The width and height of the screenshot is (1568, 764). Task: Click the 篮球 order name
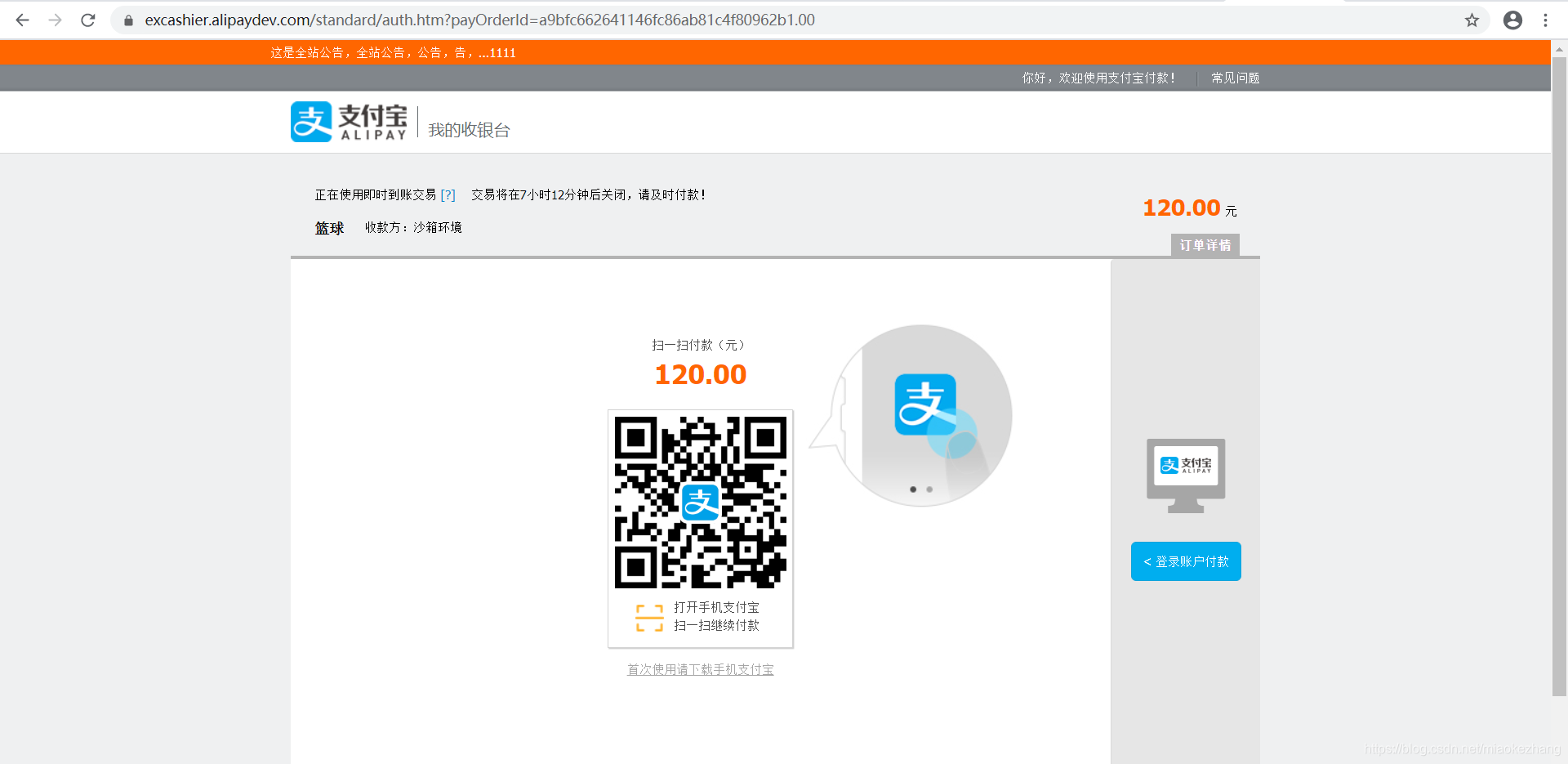pos(330,228)
